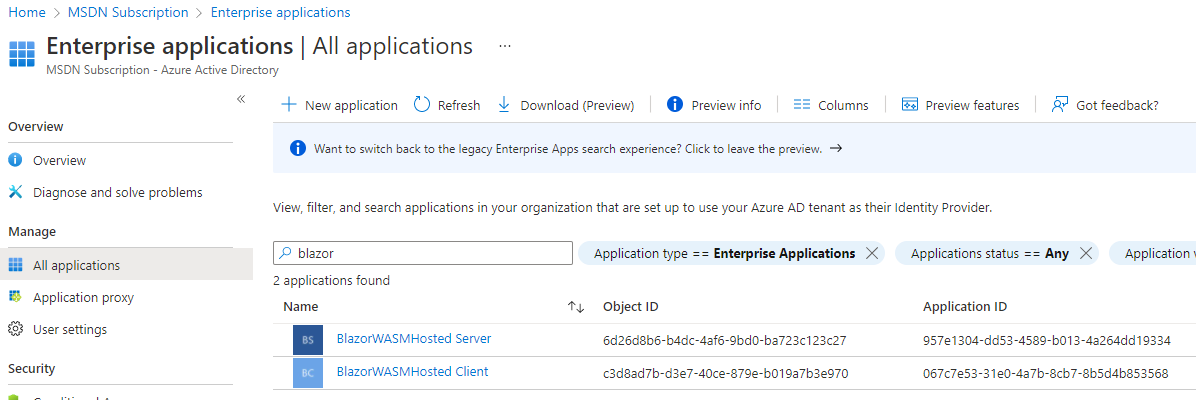The image size is (1196, 400).
Task: Open the Columns chooser icon
Action: tap(801, 105)
